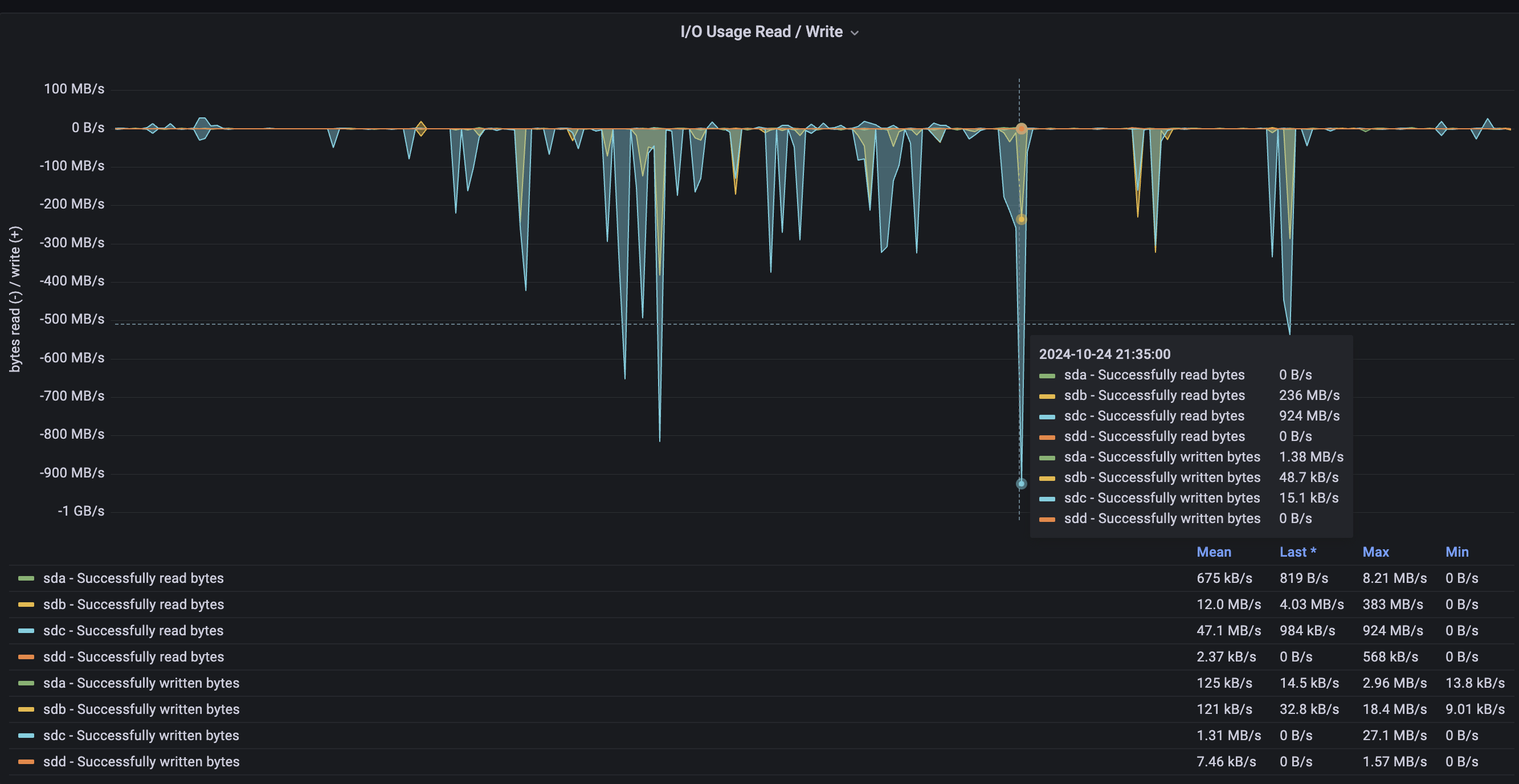Sort legend by Mean column
Viewport: 1519px width, 784px height.
click(1214, 552)
